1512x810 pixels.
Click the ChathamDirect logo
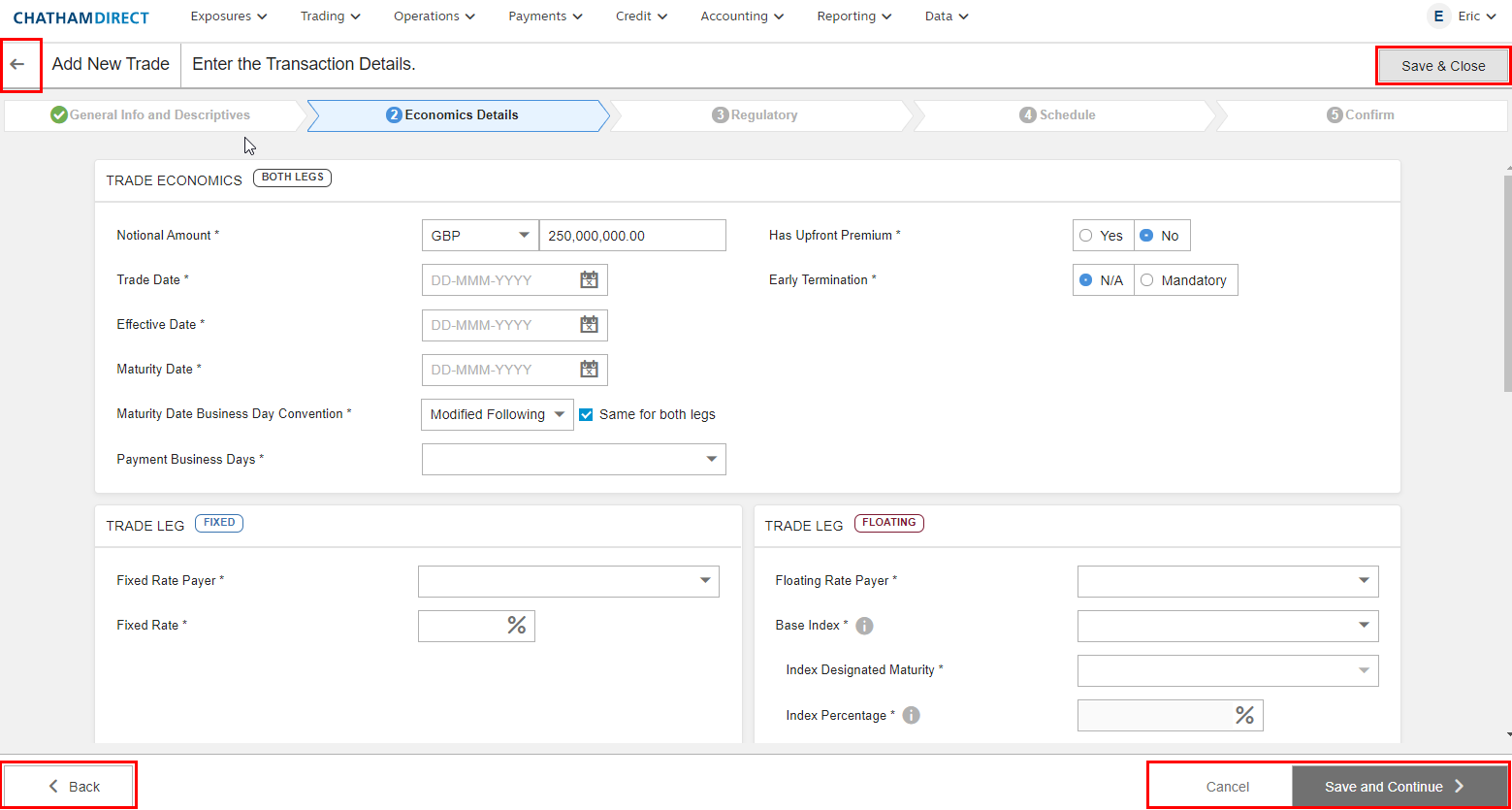81,17
